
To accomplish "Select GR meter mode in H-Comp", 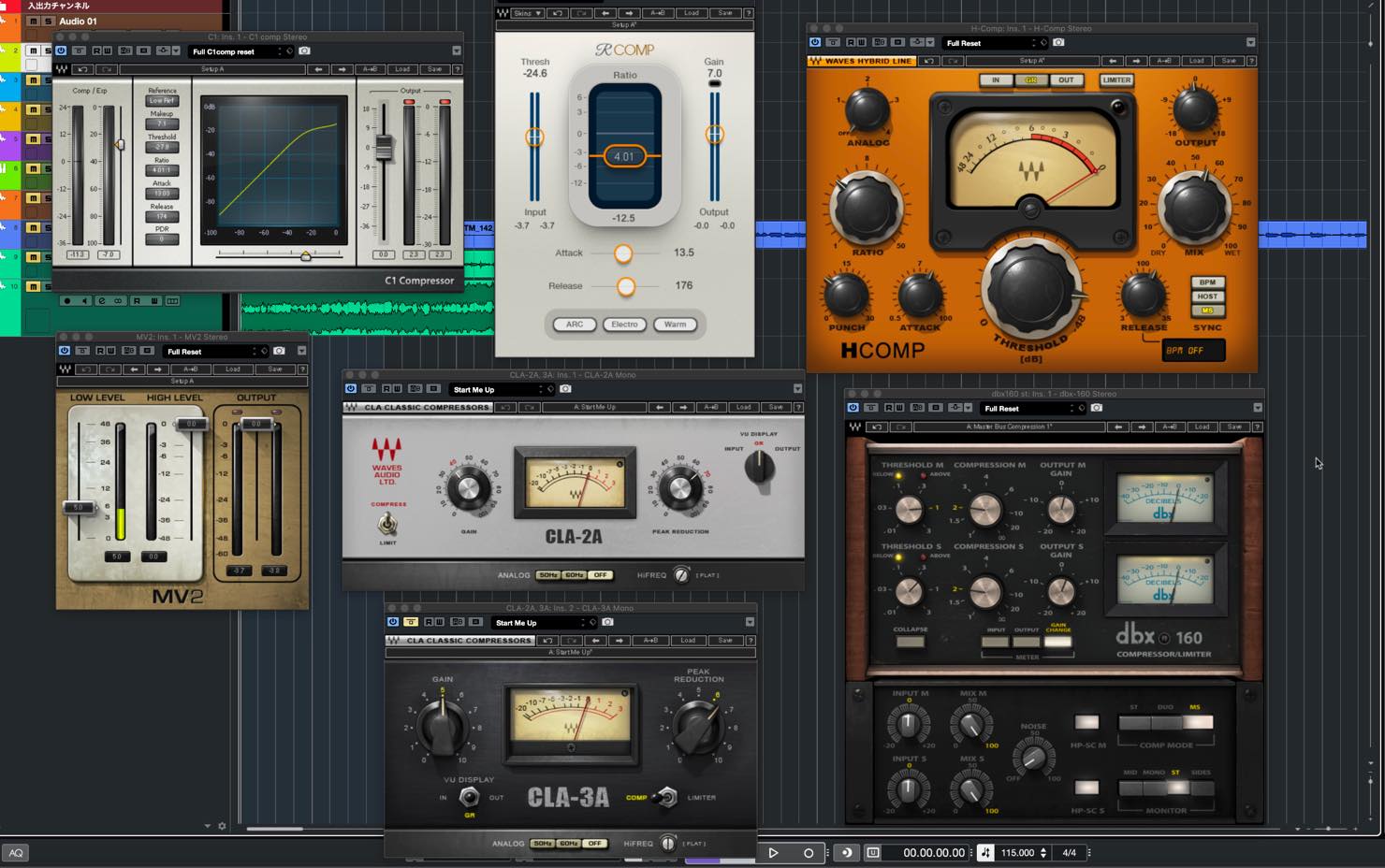I will (x=1031, y=80).
